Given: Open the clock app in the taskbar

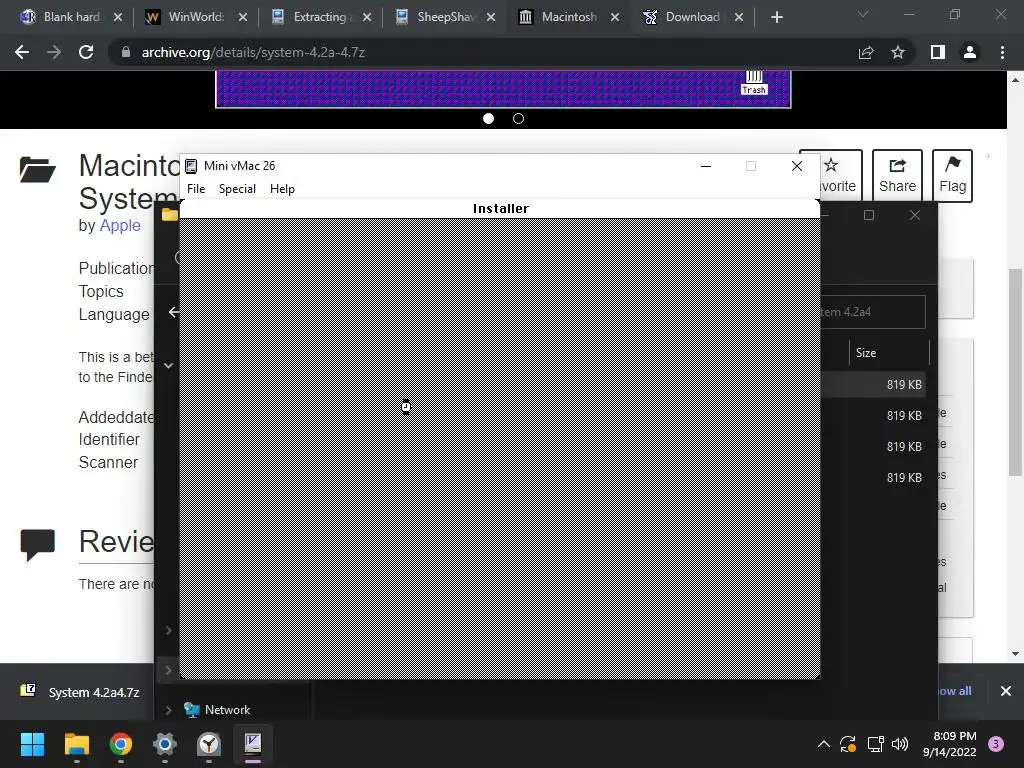Looking at the screenshot, I should tap(208, 744).
